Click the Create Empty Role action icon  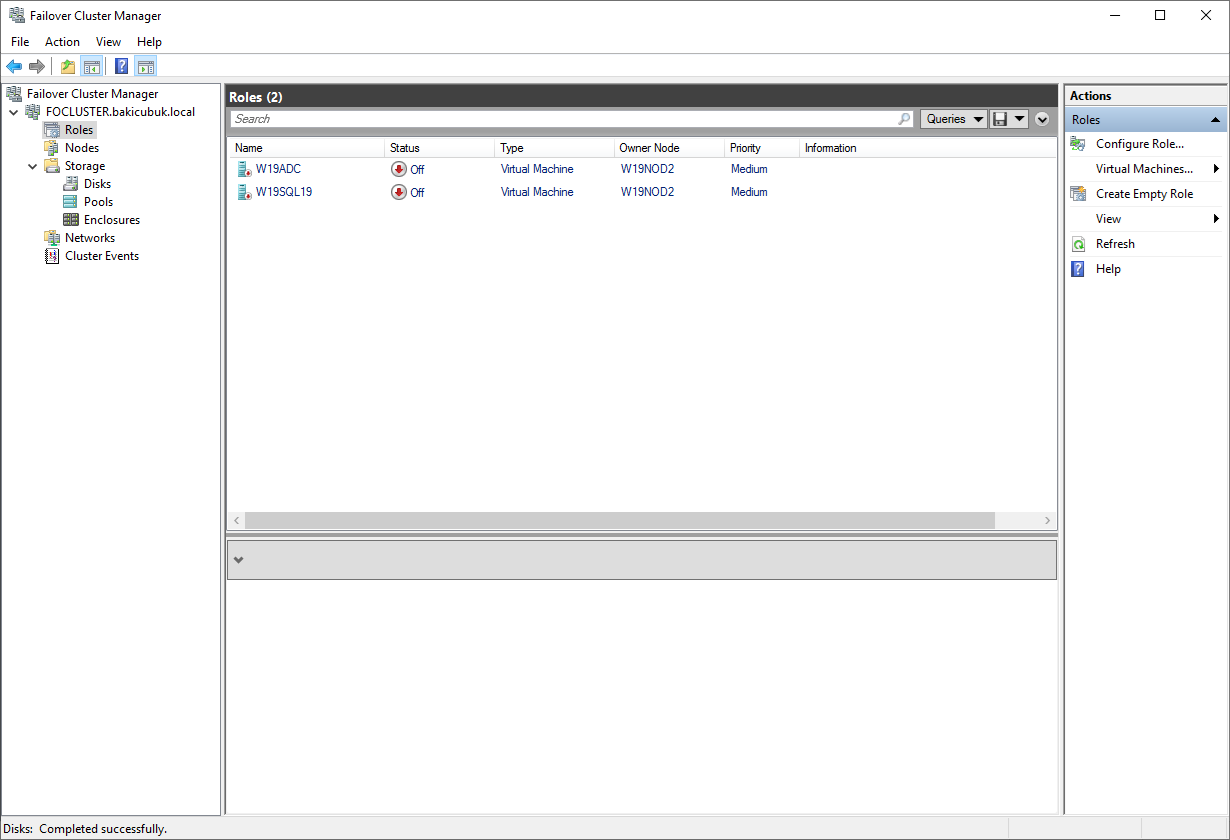tap(1078, 194)
